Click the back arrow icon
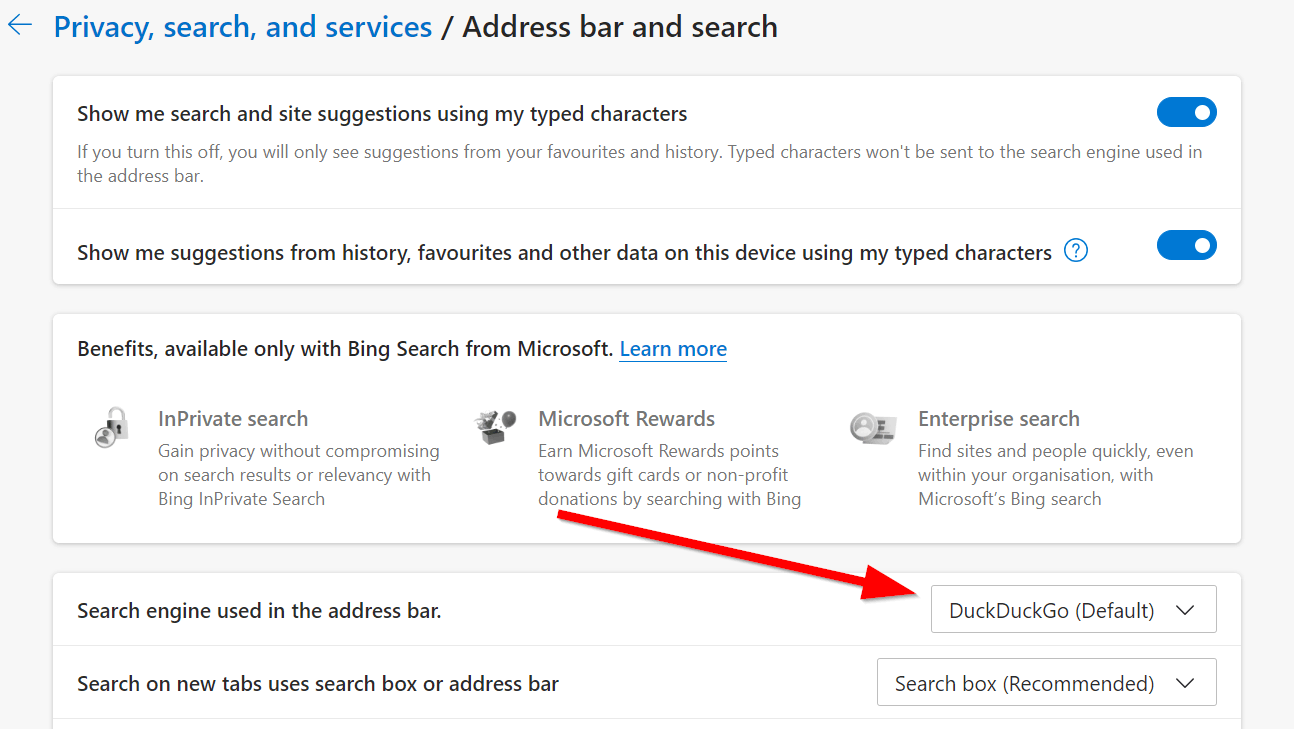The height and width of the screenshot is (729, 1294). tap(20, 26)
